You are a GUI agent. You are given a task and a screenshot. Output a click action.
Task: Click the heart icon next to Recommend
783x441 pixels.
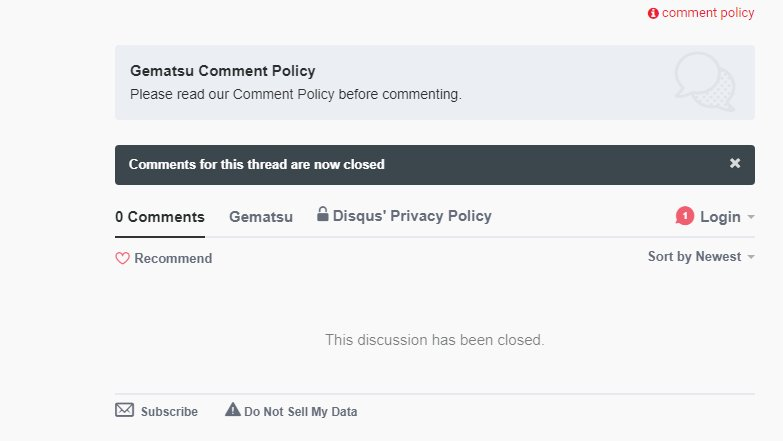[x=123, y=258]
